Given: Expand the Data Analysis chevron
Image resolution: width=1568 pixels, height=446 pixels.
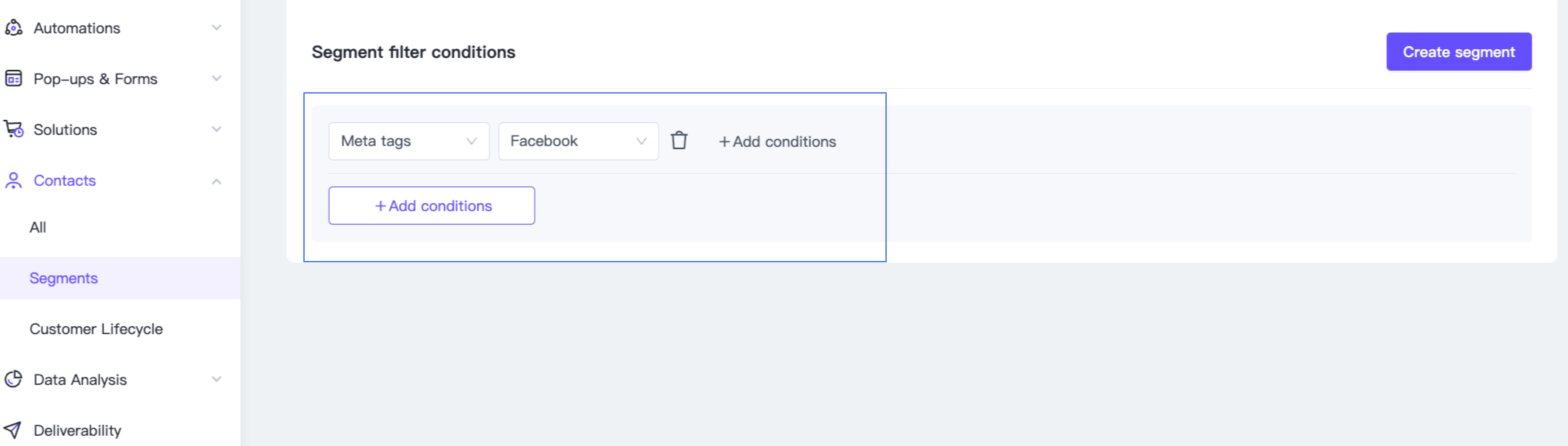Looking at the screenshot, I should click(216, 379).
